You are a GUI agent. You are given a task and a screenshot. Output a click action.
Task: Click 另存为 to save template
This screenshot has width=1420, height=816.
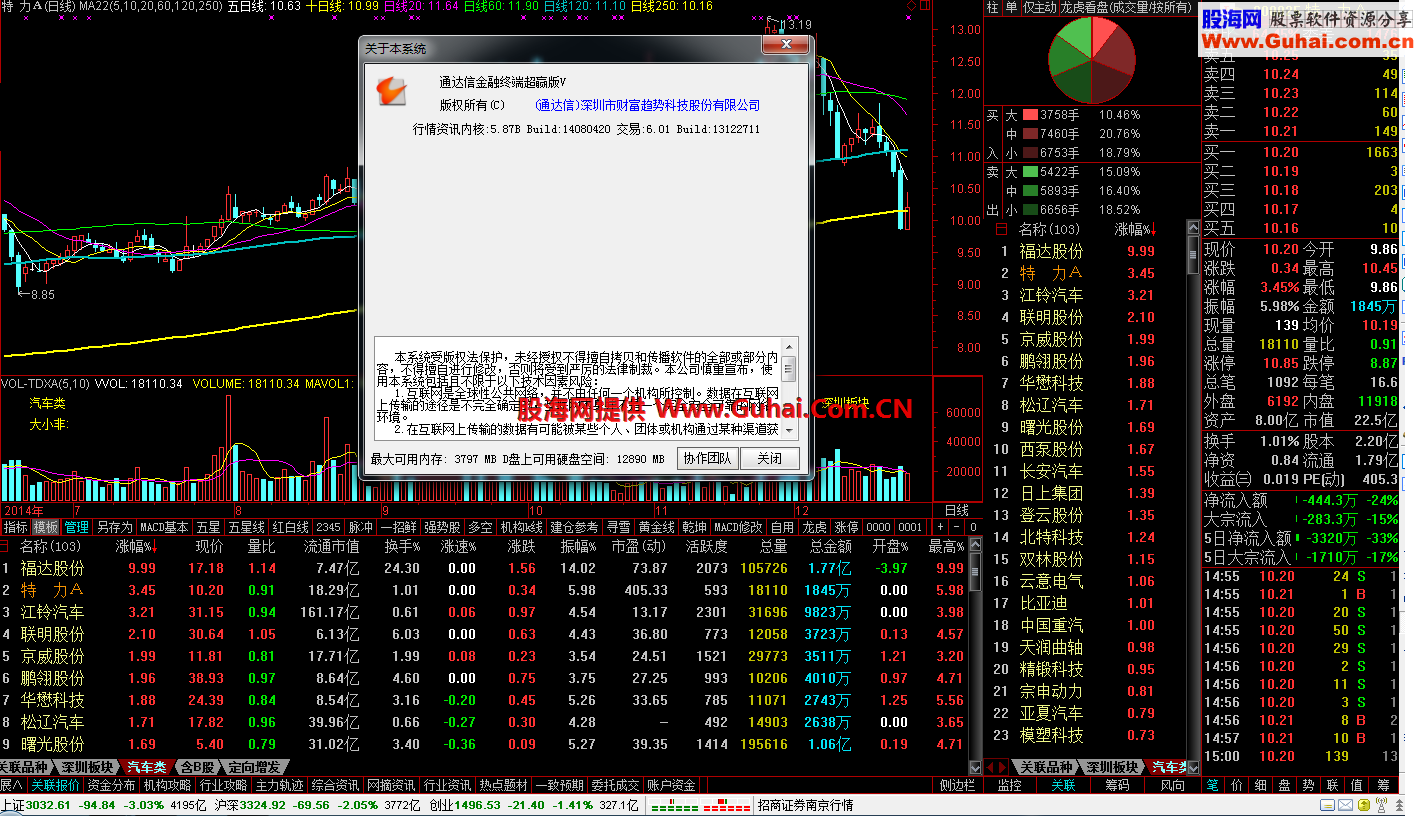tap(114, 527)
